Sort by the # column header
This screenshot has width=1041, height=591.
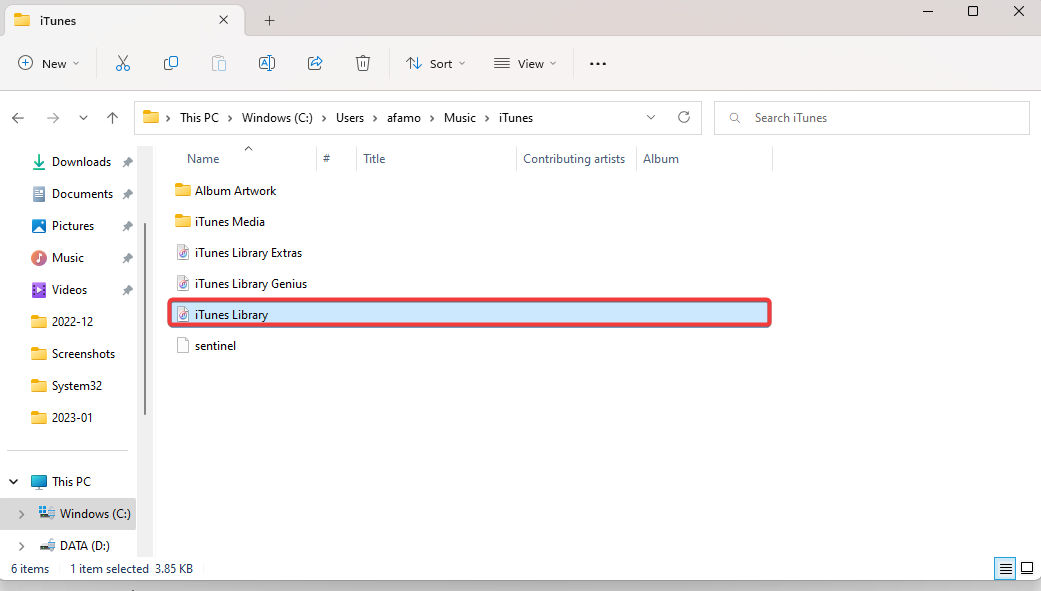pyautogui.click(x=327, y=159)
